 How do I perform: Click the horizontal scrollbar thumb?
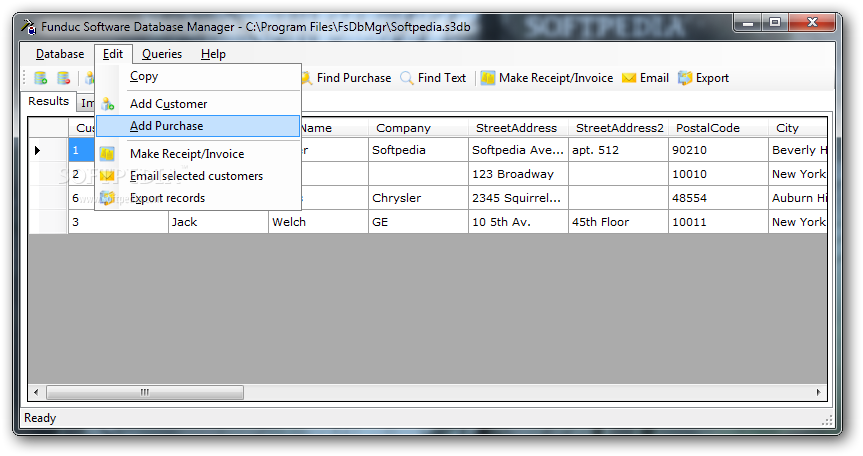[145, 392]
